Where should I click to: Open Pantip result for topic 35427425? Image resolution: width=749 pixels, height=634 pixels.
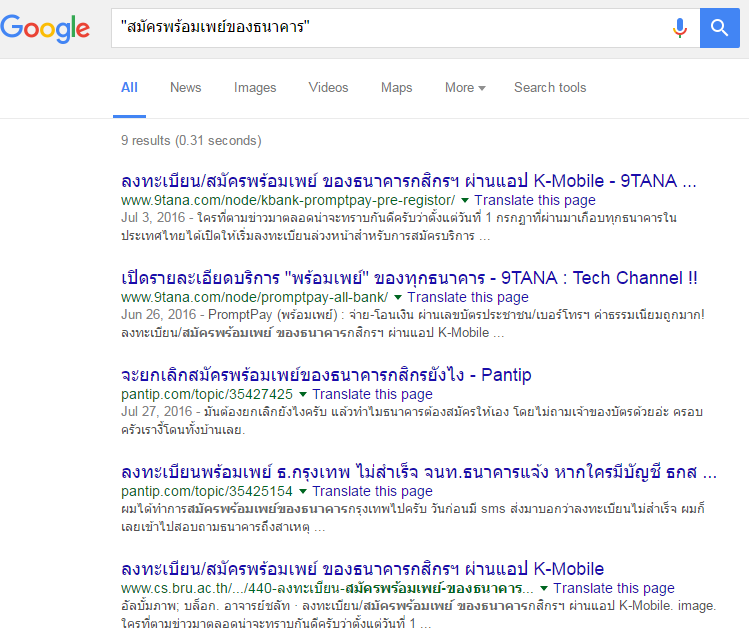pyautogui.click(x=326, y=375)
